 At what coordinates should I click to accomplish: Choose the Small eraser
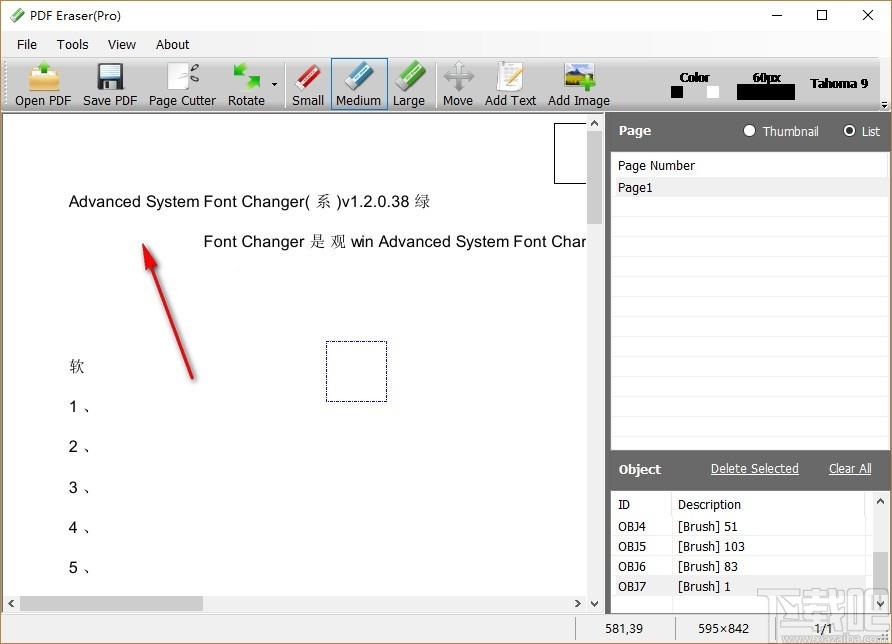308,84
